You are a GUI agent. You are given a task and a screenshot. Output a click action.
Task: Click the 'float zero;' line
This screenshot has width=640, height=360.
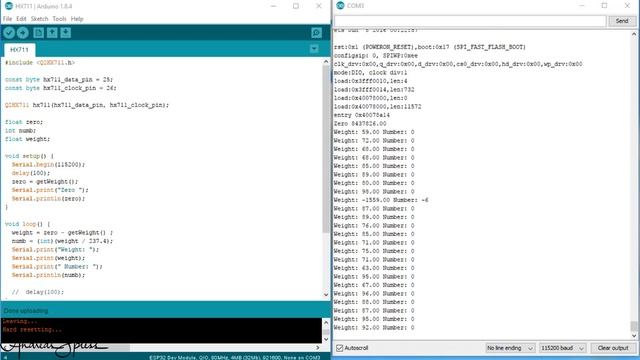24,122
